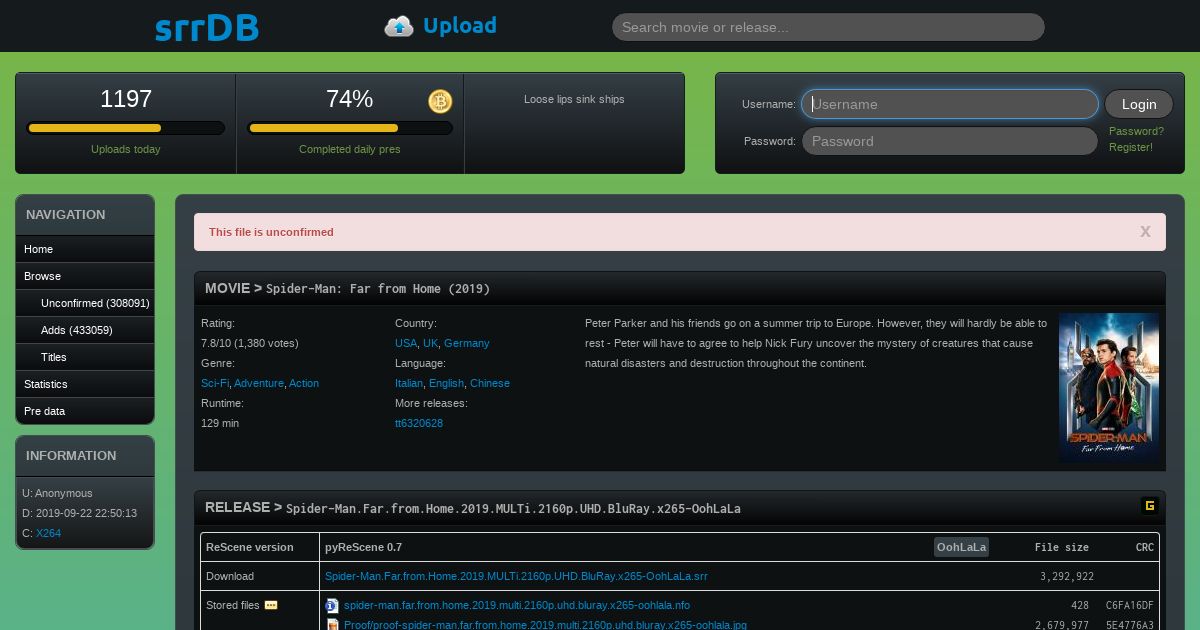Focus the Password input field
The height and width of the screenshot is (630, 1200).
[x=950, y=141]
